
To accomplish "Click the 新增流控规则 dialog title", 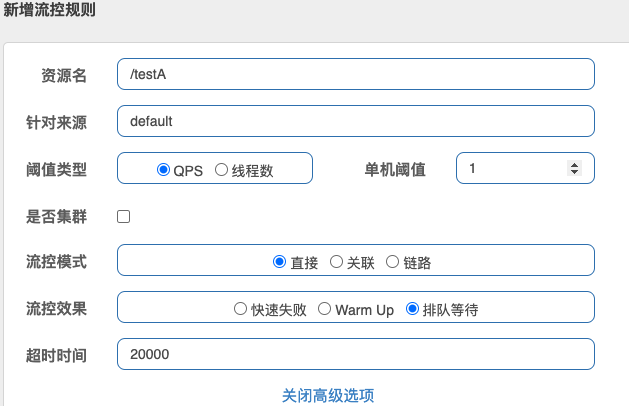I will click(50, 9).
